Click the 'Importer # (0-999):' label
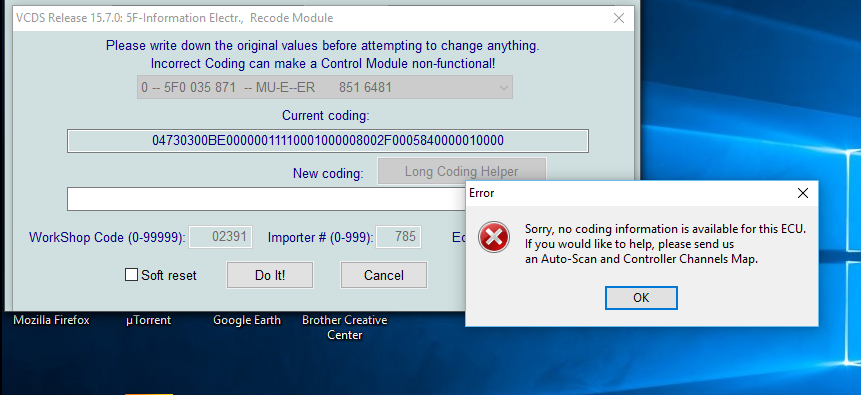This screenshot has height=395, width=861. (321, 237)
